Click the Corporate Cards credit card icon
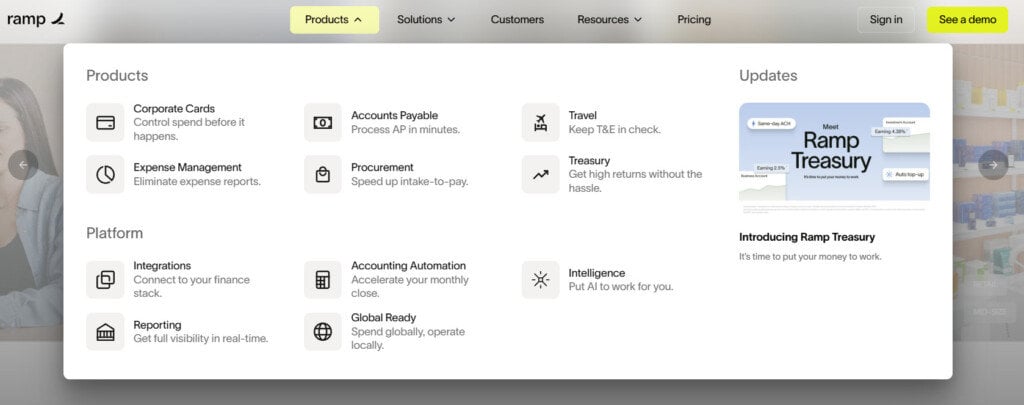 pos(105,122)
